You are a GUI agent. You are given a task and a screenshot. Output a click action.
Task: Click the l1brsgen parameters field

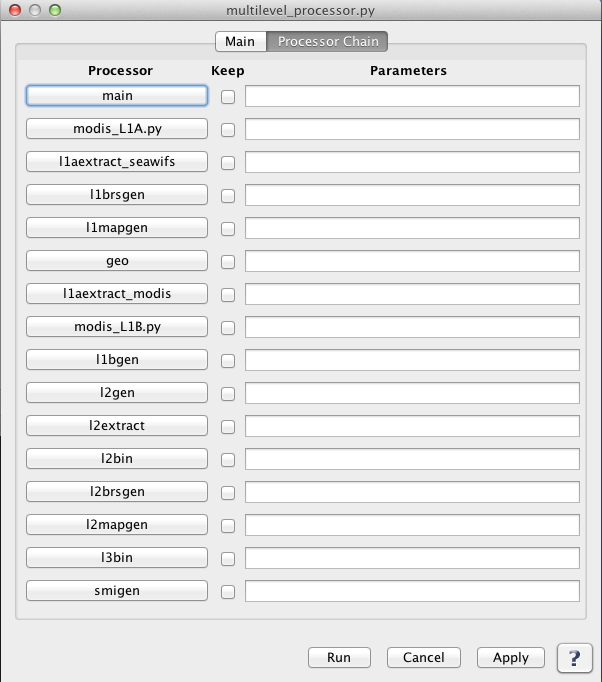(x=412, y=195)
